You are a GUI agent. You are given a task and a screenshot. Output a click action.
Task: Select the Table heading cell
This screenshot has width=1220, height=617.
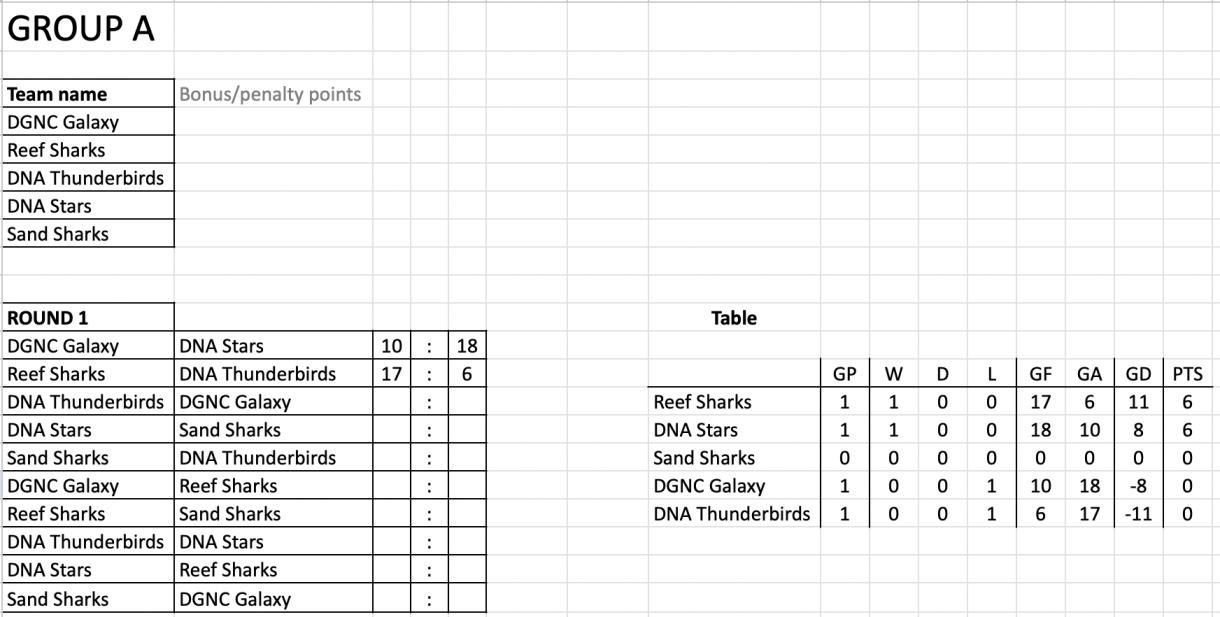[x=733, y=319]
